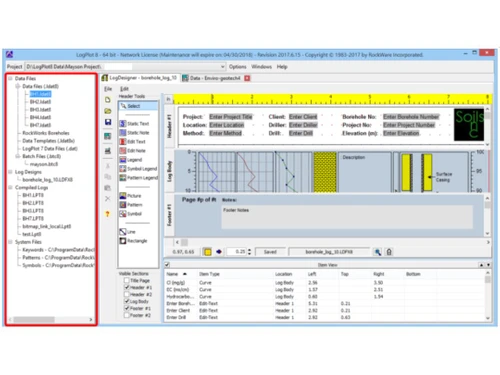Image resolution: width=500 pixels, height=375 pixels.
Task: Uncheck the Footer #1 section checkbox
Action: click(x=127, y=308)
